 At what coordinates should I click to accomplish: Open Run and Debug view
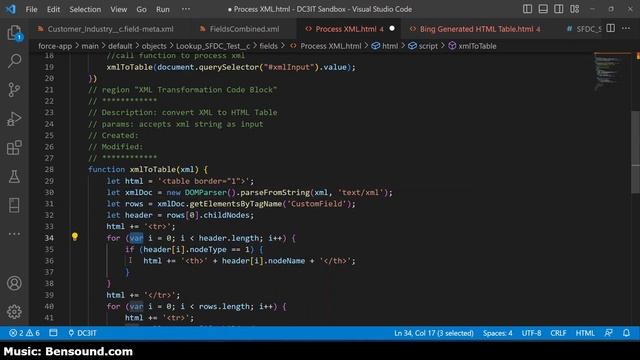point(14,119)
